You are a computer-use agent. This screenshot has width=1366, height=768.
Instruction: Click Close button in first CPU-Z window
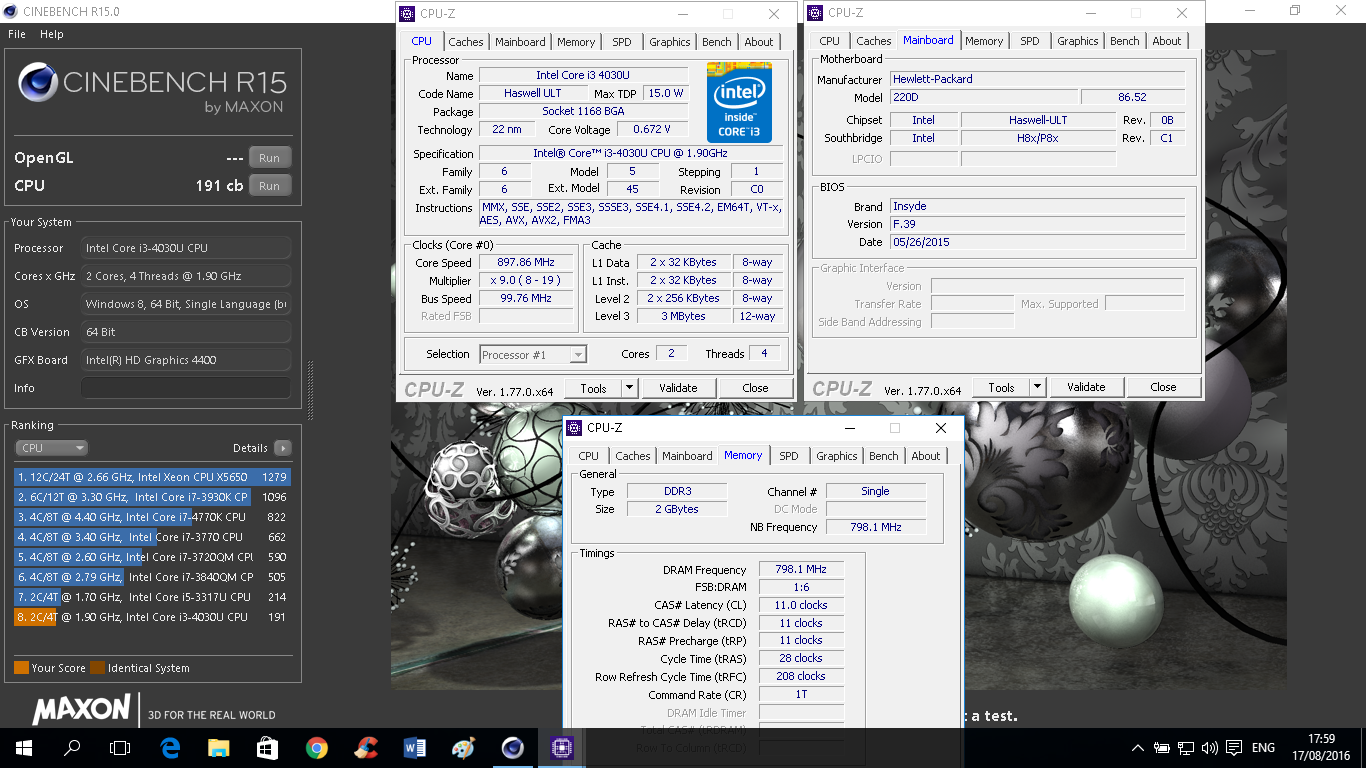click(x=755, y=388)
